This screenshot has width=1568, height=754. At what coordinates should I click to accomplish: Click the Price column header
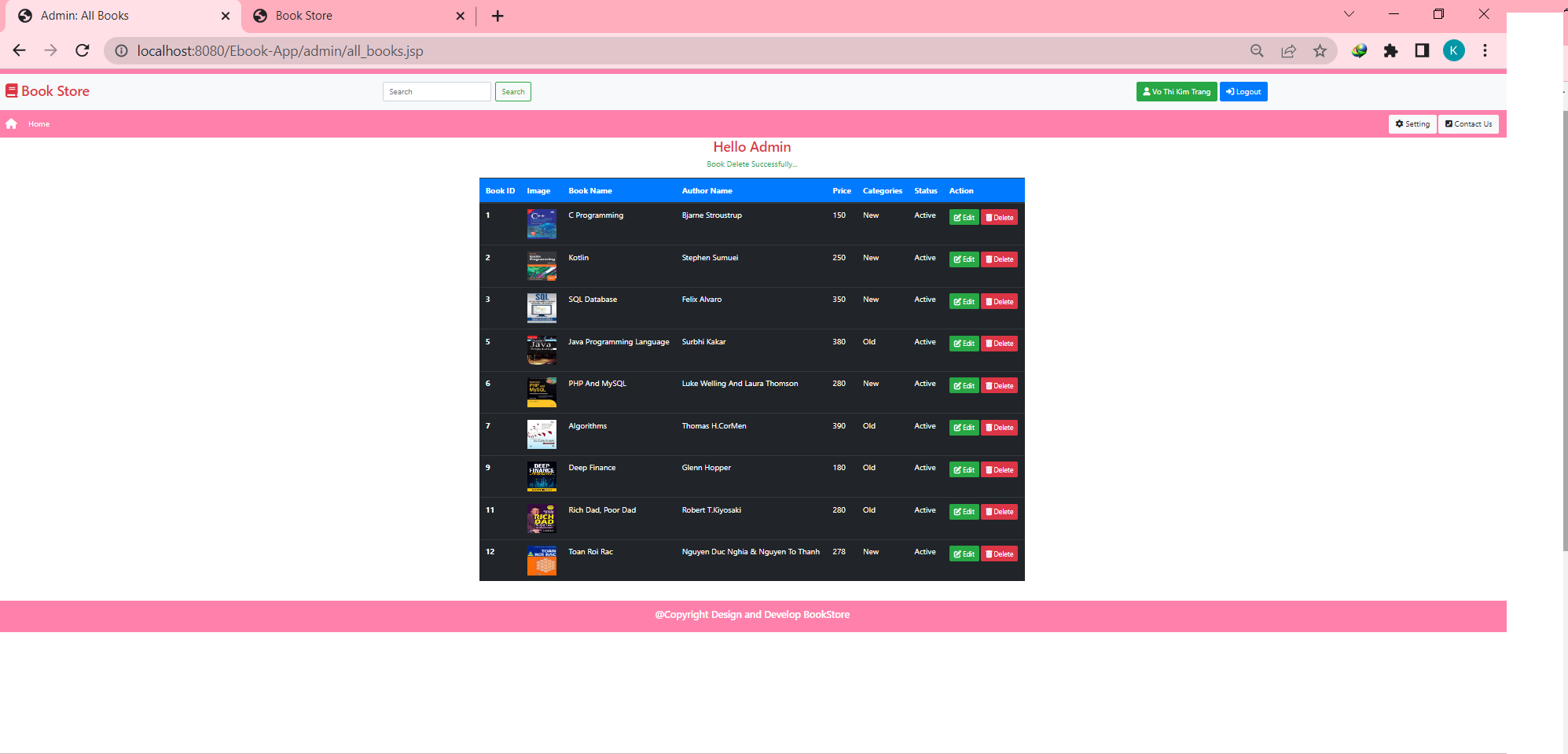[842, 191]
